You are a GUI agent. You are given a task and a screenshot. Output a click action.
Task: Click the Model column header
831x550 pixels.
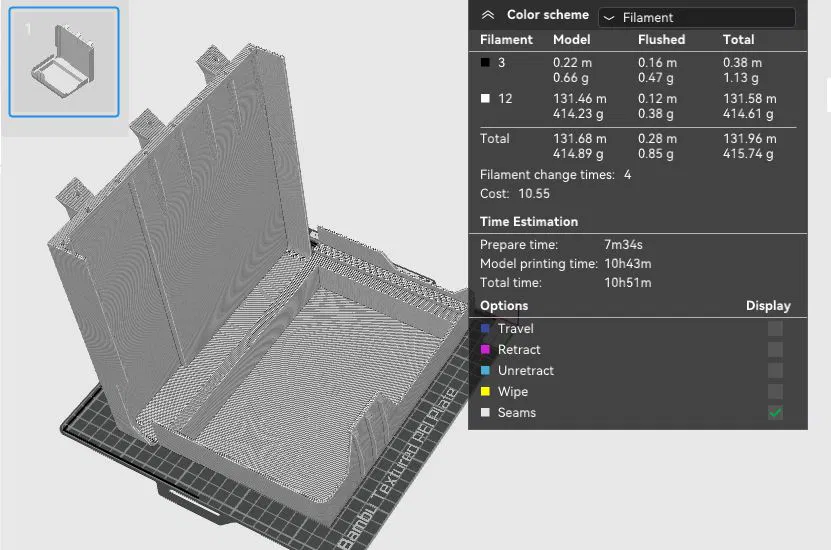571,40
